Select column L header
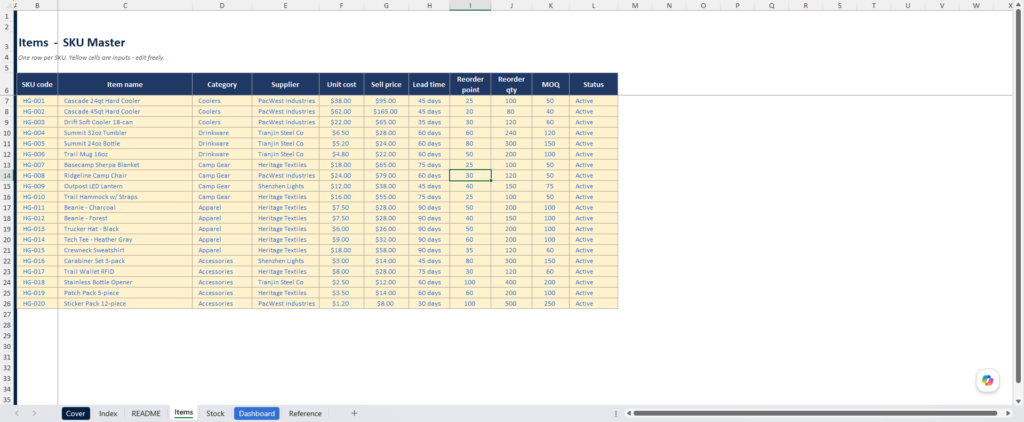The image size is (1024, 422). click(593, 5)
